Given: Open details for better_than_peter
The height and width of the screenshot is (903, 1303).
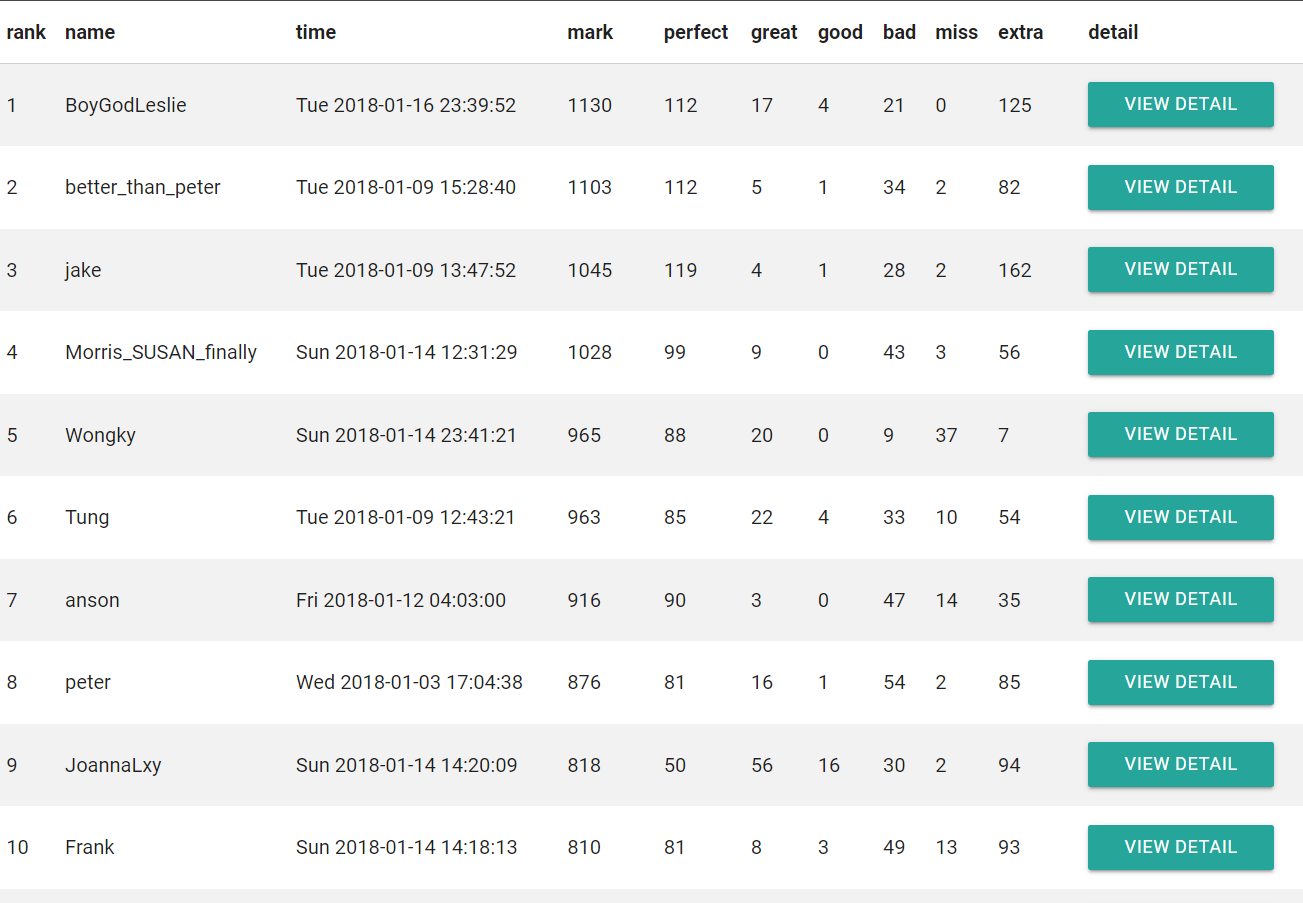Looking at the screenshot, I should click(x=1180, y=187).
